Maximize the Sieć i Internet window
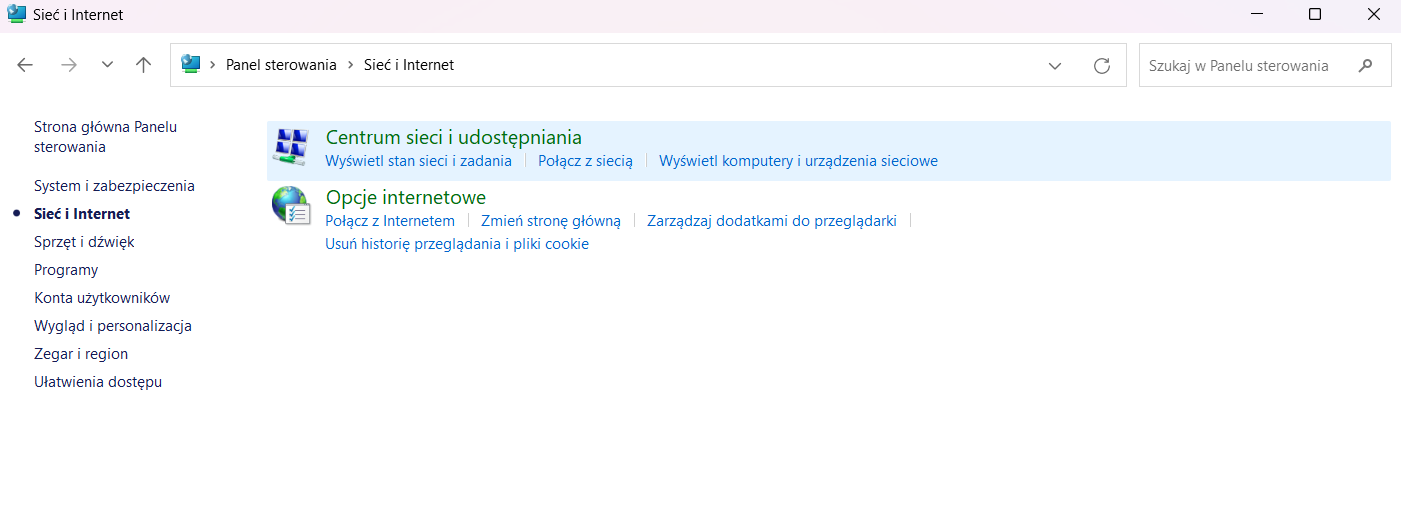The width and height of the screenshot is (1401, 523). pyautogui.click(x=1315, y=15)
